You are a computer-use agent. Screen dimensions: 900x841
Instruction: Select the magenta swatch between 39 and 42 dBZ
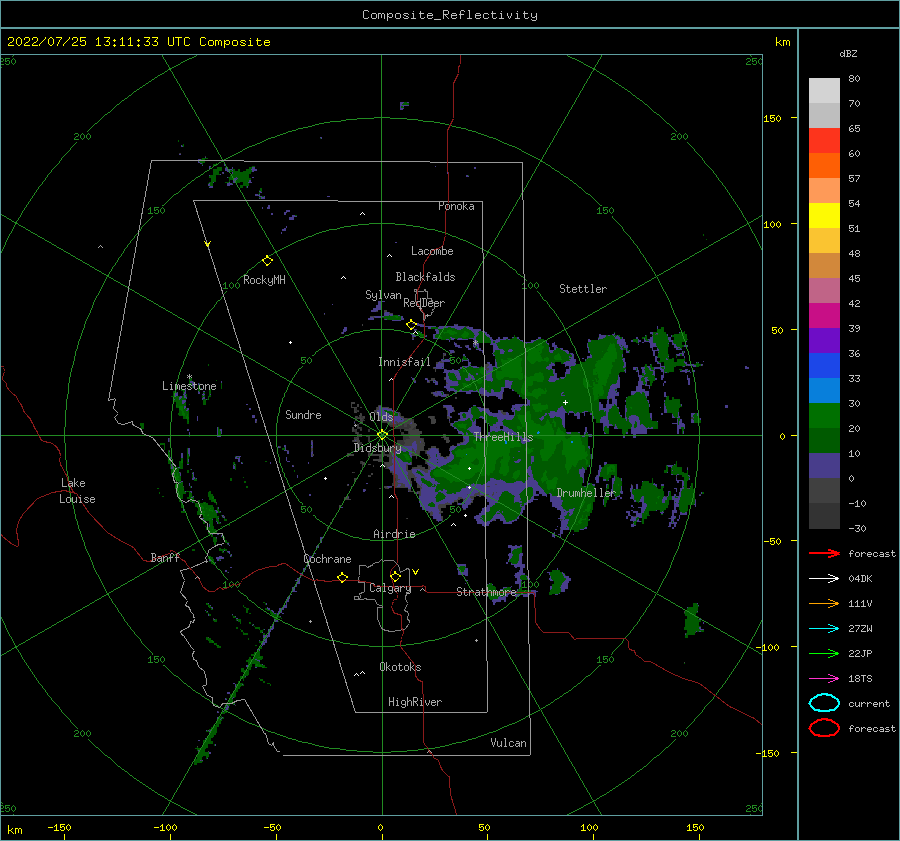pos(824,316)
